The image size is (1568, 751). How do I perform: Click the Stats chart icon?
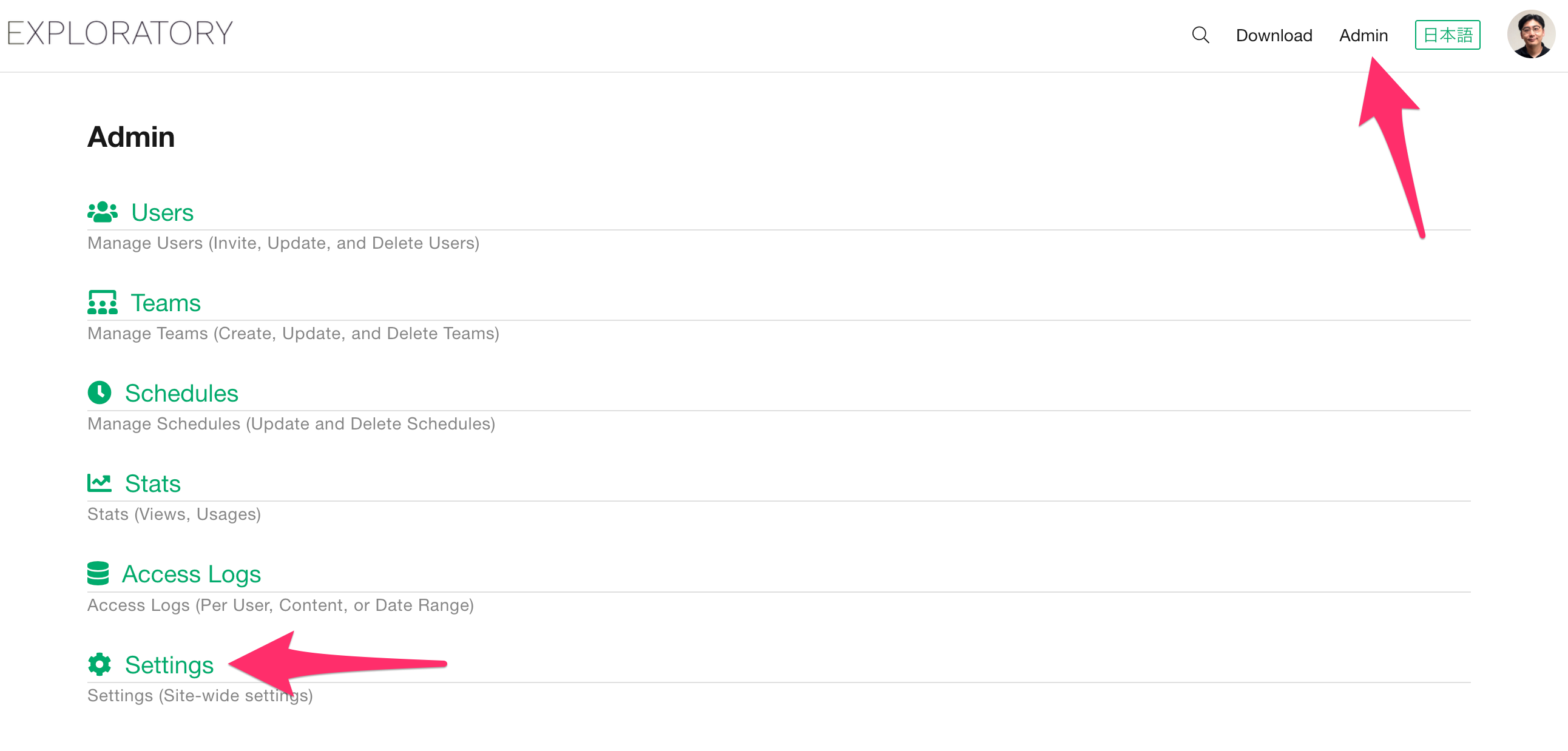pos(100,483)
